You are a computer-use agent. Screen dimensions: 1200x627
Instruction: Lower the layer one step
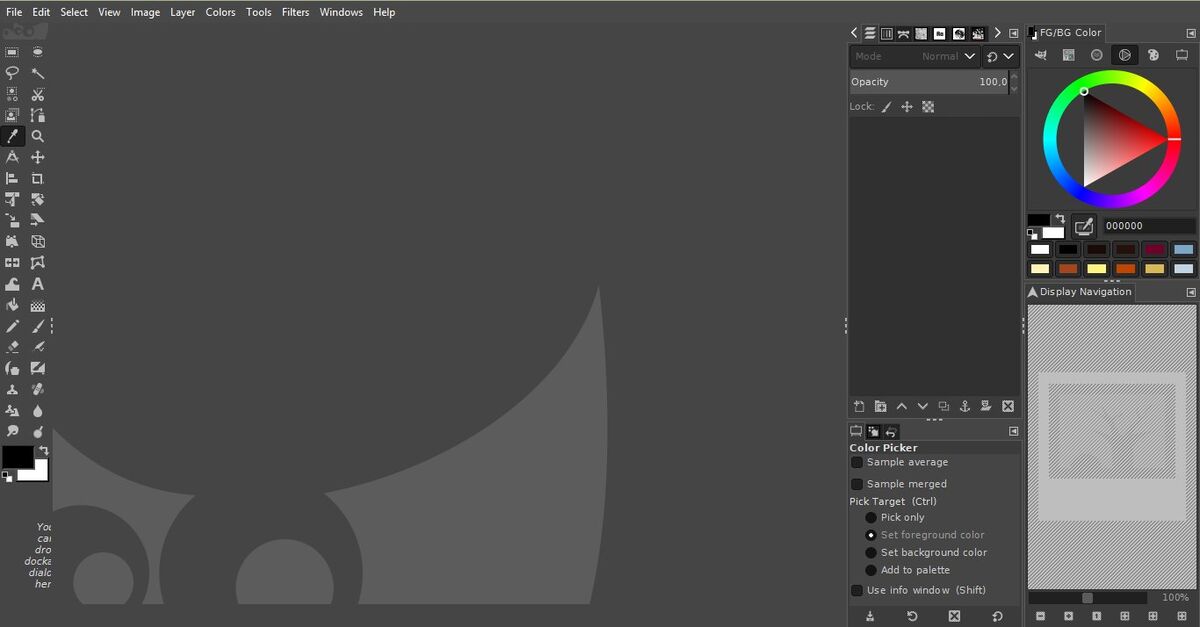click(x=922, y=406)
